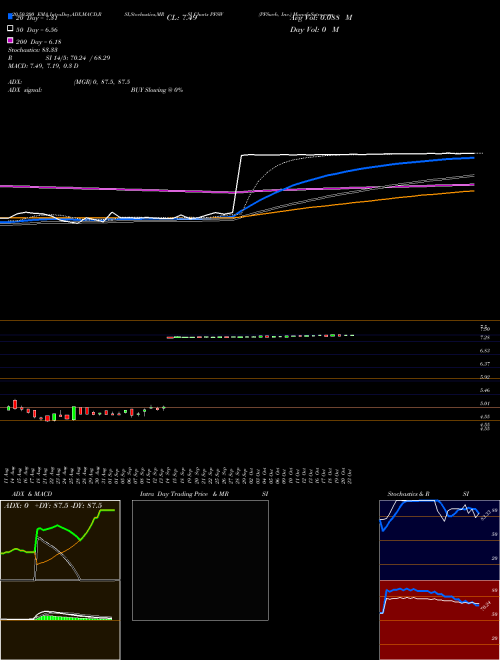500x660 pixels.
Task: Click the '(MGR) 0, 87.5, 87.5' ADX values
Action: point(102,82)
